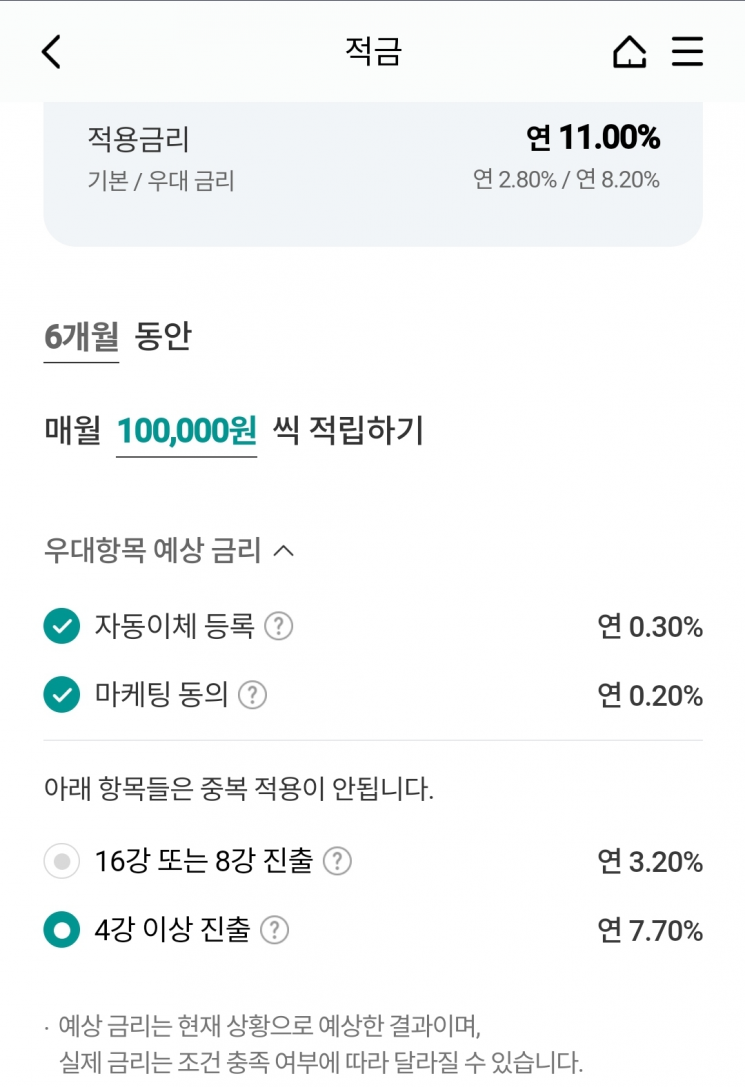This screenshot has width=745, height=1087.
Task: Click the 적금 page title
Action: 374,52
